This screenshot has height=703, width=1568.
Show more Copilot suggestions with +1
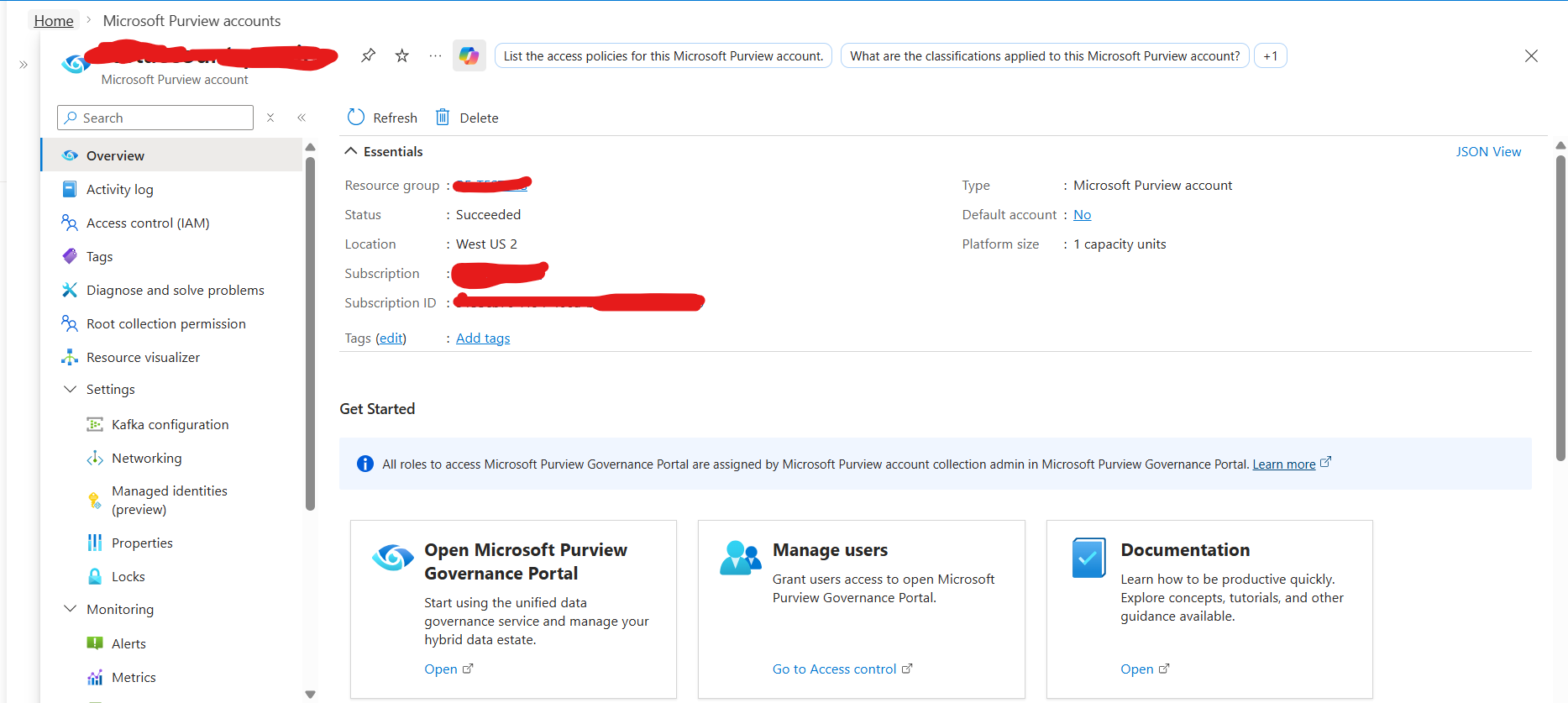(x=1270, y=55)
